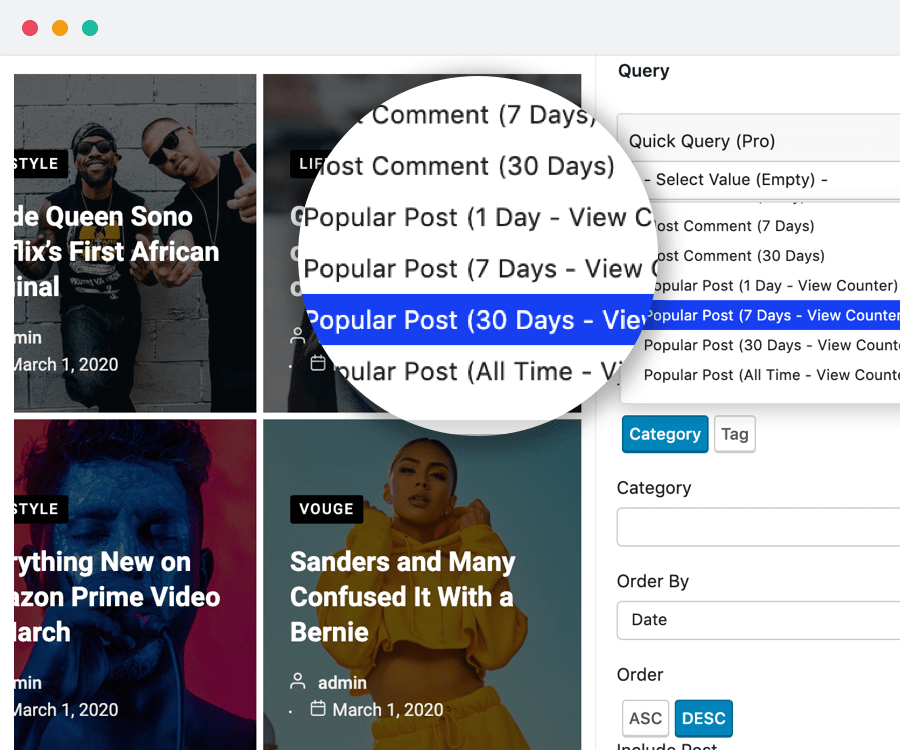Switch the filter to Tag

point(735,434)
